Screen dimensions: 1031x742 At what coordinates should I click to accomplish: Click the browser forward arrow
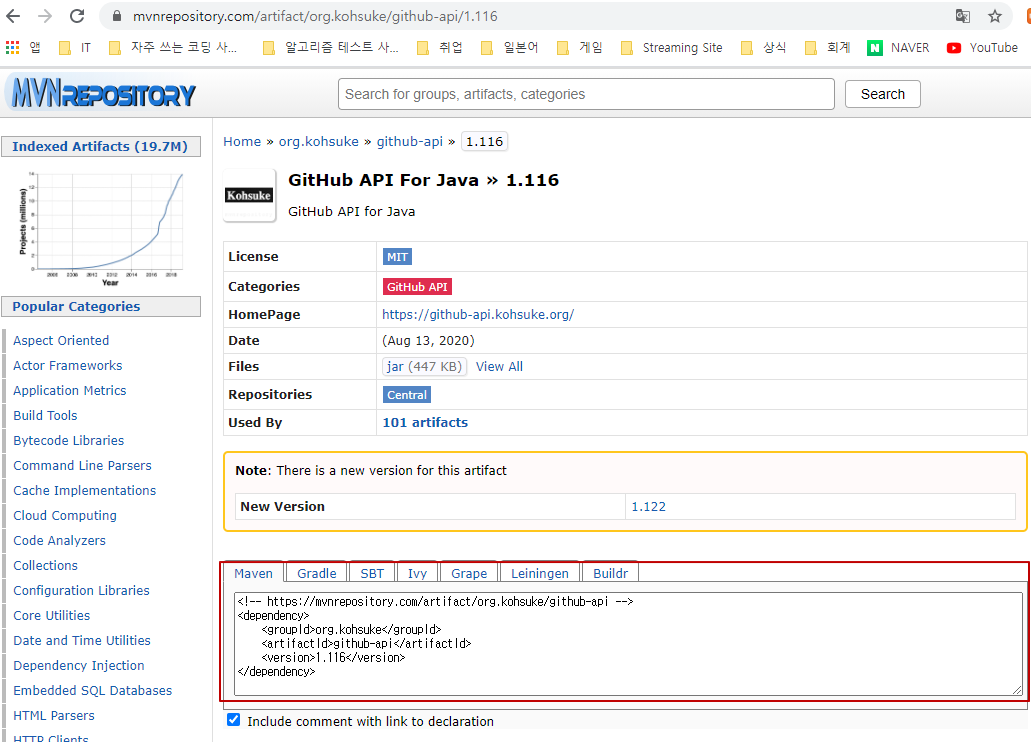click(45, 16)
